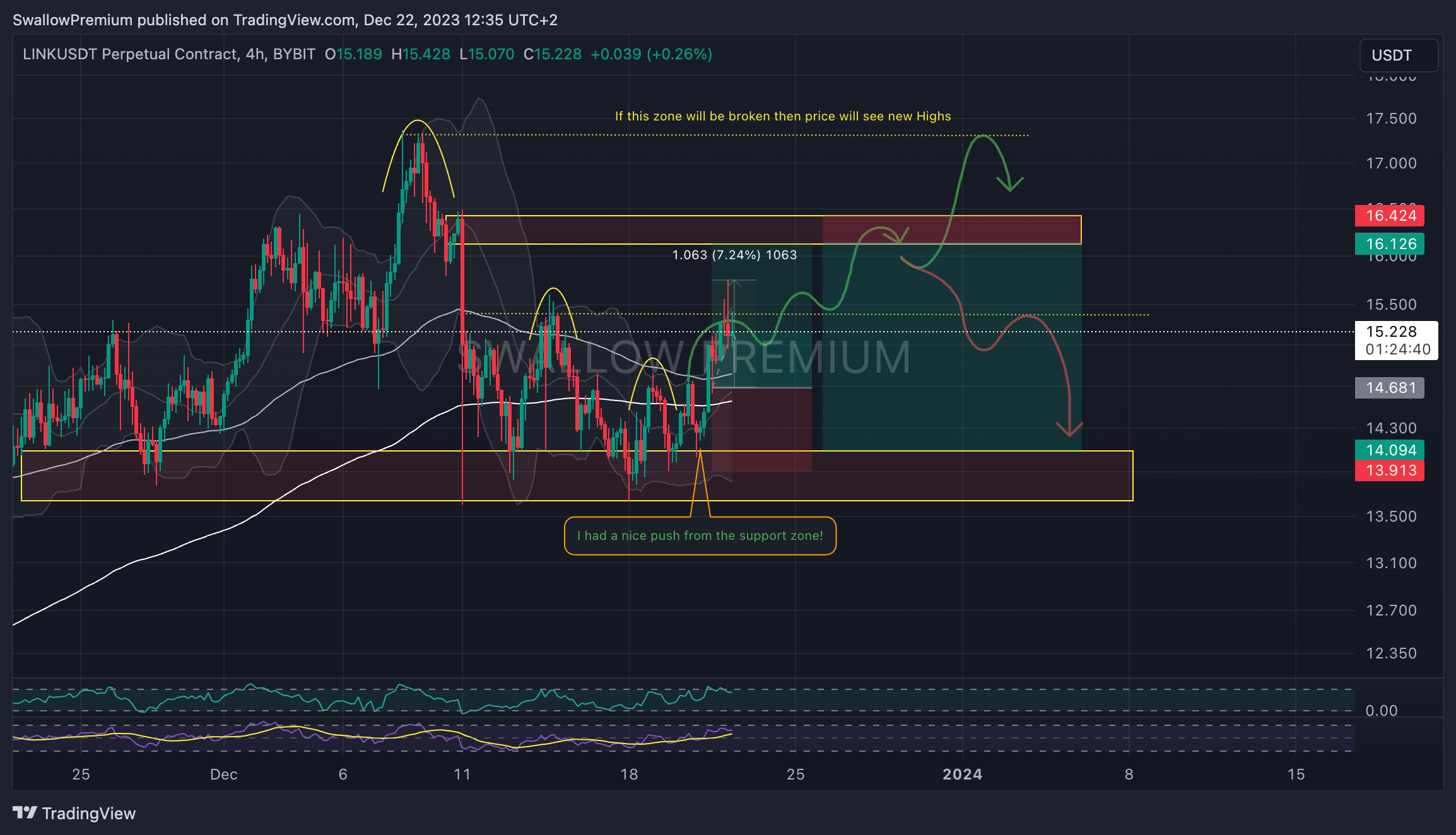Click the 17.000 price axis label
The width and height of the screenshot is (1456, 835).
point(1391,163)
